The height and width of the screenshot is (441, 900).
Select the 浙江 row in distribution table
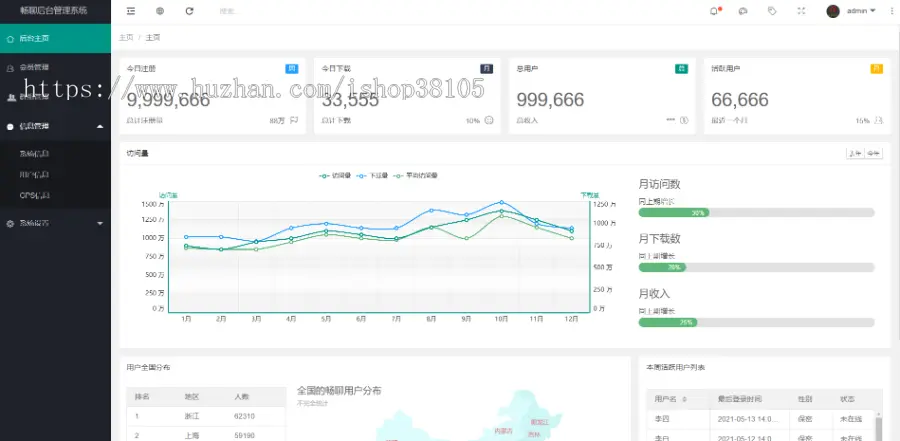[x=206, y=416]
